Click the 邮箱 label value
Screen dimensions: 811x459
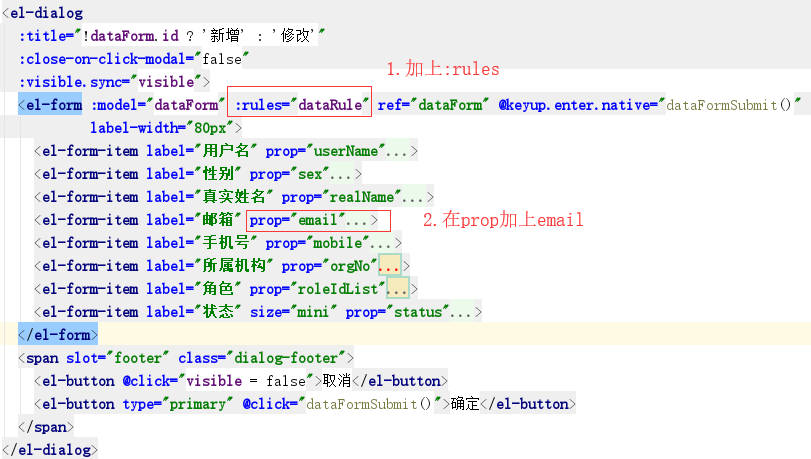(218, 220)
